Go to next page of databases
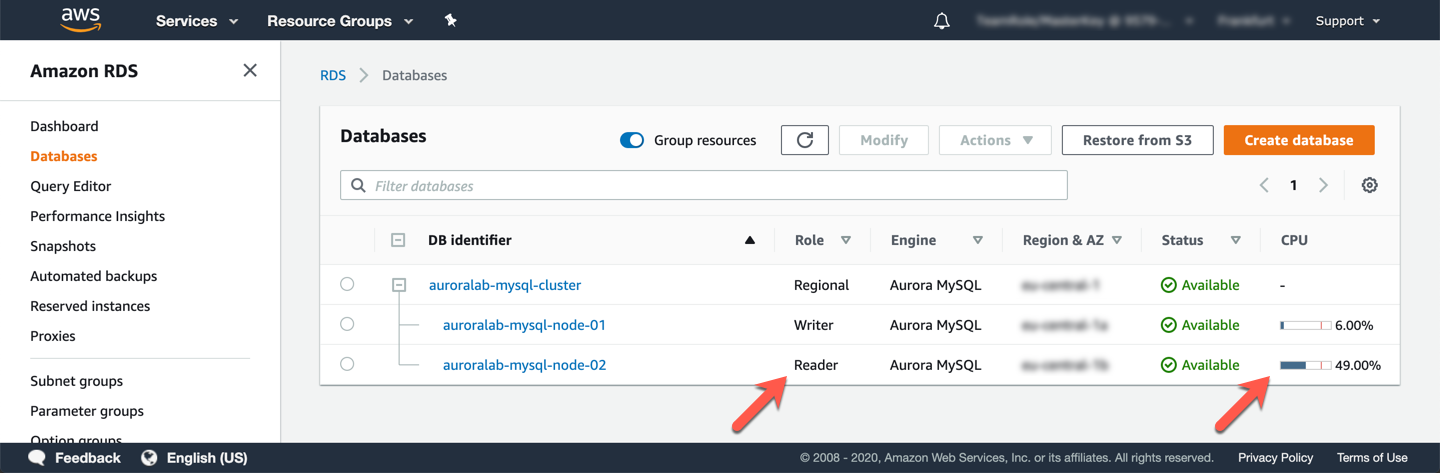Viewport: 1440px width, 473px height. point(1323,185)
